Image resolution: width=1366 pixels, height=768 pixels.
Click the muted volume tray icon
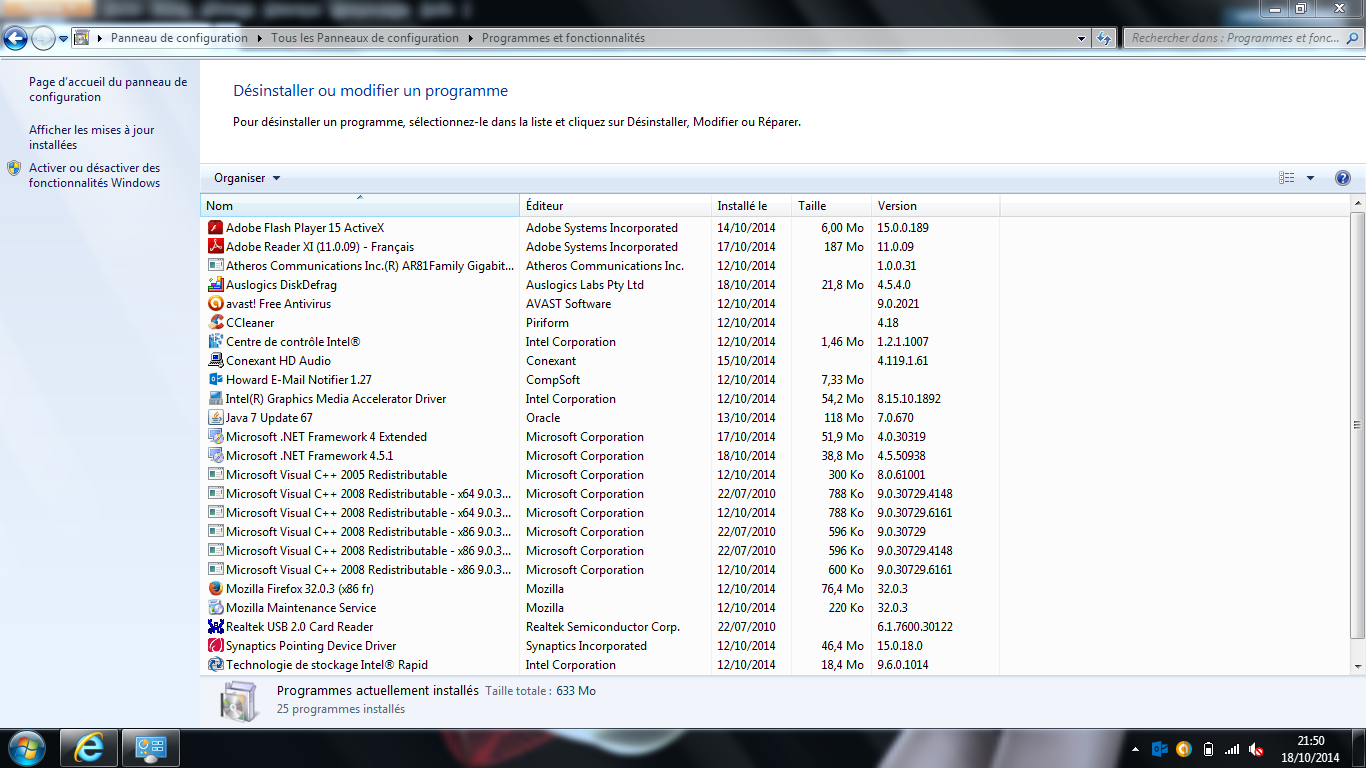[x=1257, y=749]
